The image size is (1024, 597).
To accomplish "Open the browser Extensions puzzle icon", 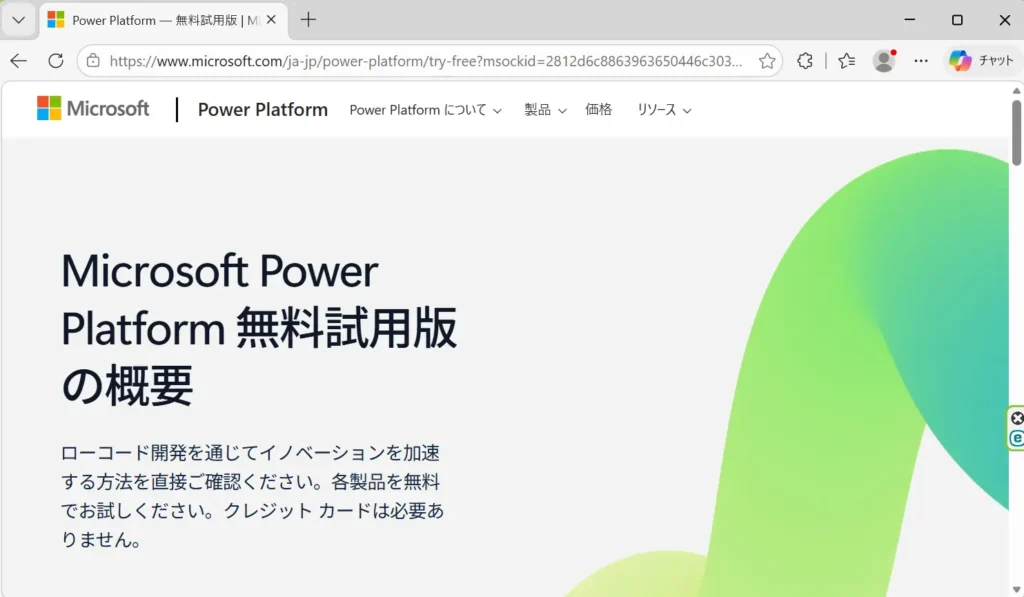I will click(x=805, y=61).
